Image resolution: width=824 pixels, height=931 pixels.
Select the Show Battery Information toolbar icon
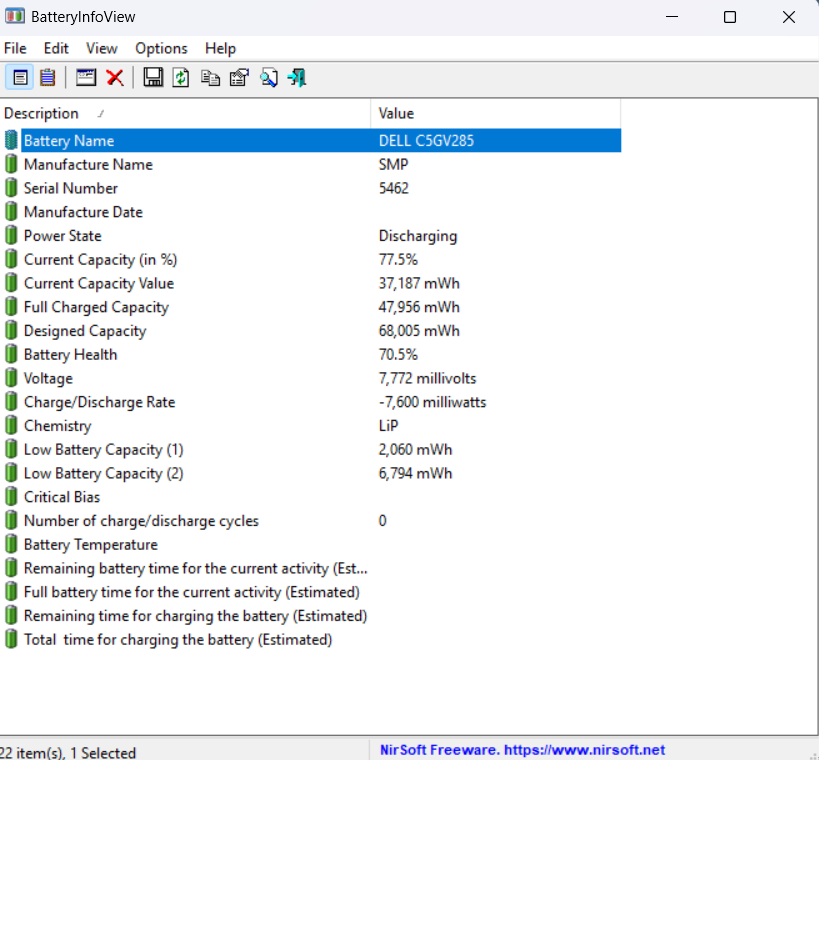20,78
